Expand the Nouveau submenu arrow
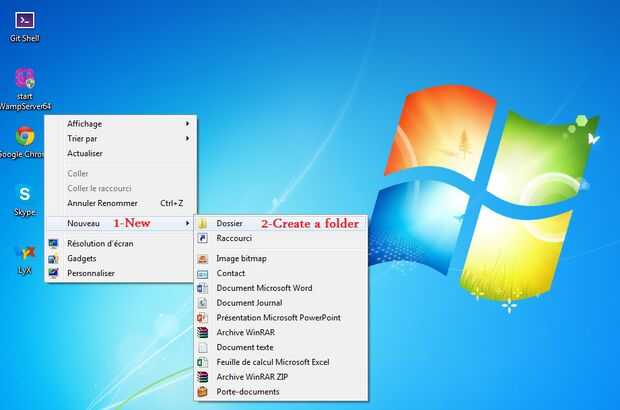The image size is (620, 410). click(187, 223)
